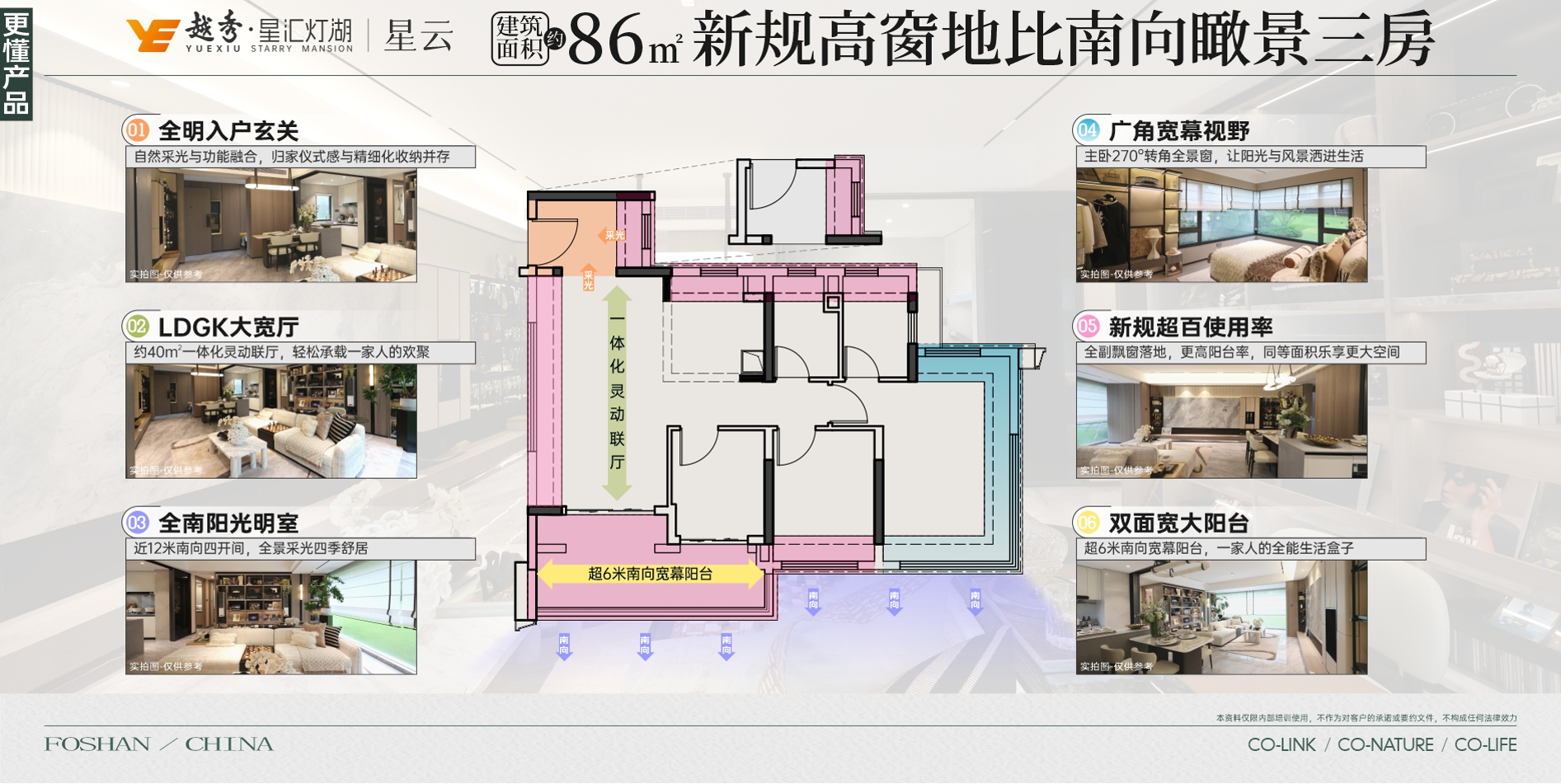Viewport: 1561px width, 784px height.
Task: Click the yellow 超6米南向宽幕阳台 arrow banner
Action: pos(650,574)
